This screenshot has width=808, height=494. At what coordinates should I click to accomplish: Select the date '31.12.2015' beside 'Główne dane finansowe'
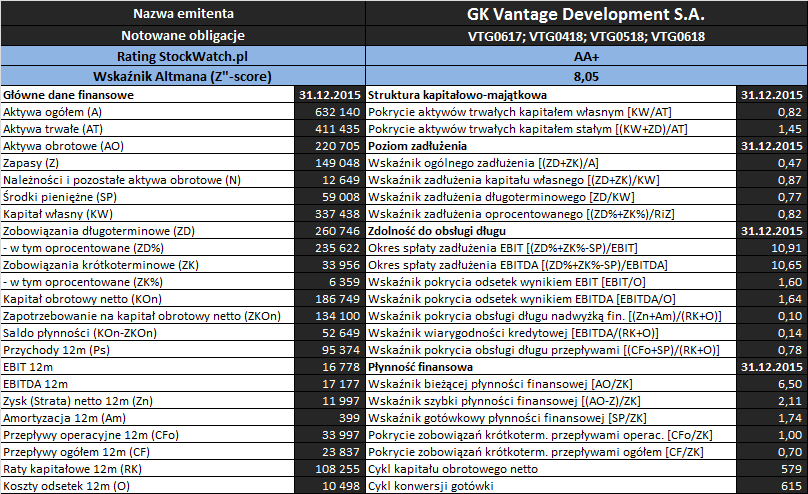pos(330,95)
